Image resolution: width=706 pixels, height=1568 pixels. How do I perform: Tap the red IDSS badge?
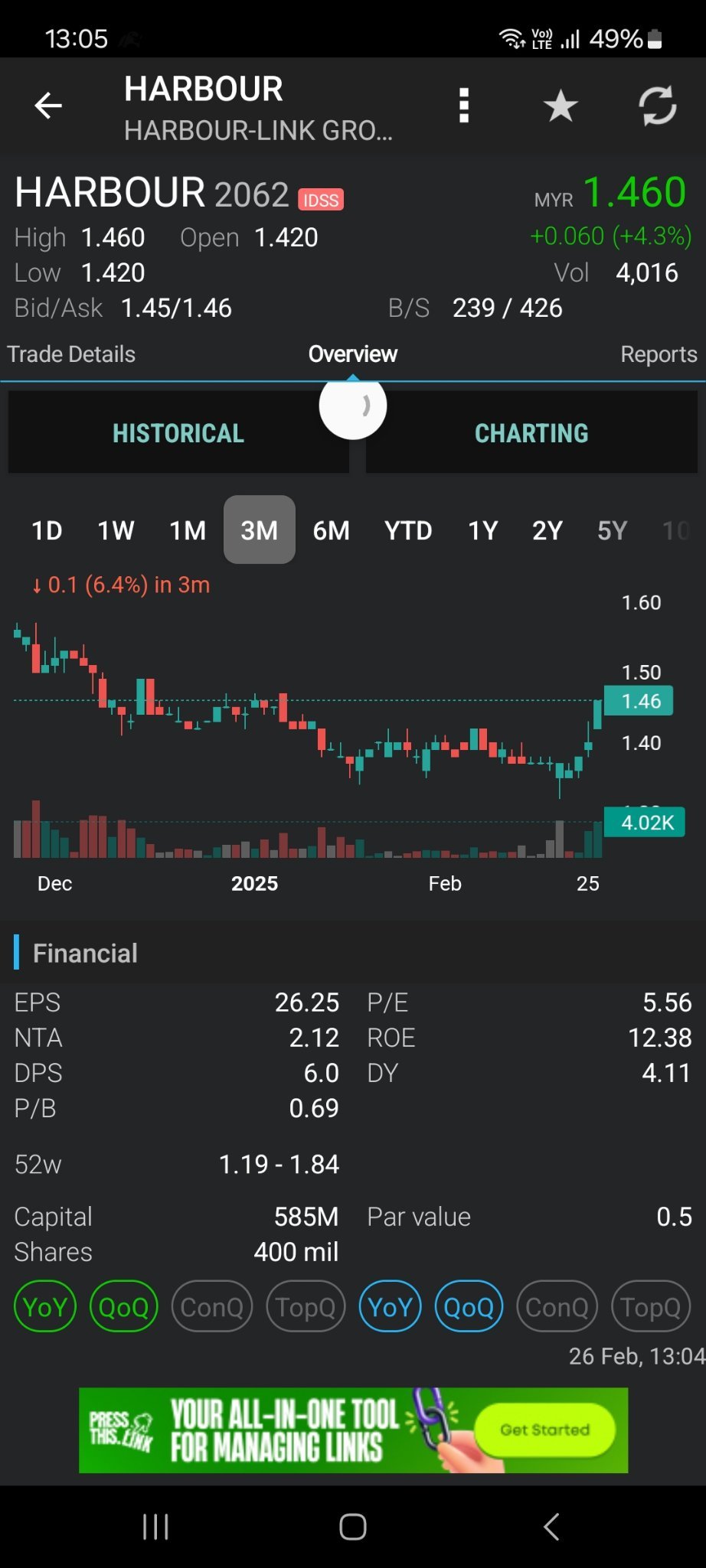(x=321, y=200)
